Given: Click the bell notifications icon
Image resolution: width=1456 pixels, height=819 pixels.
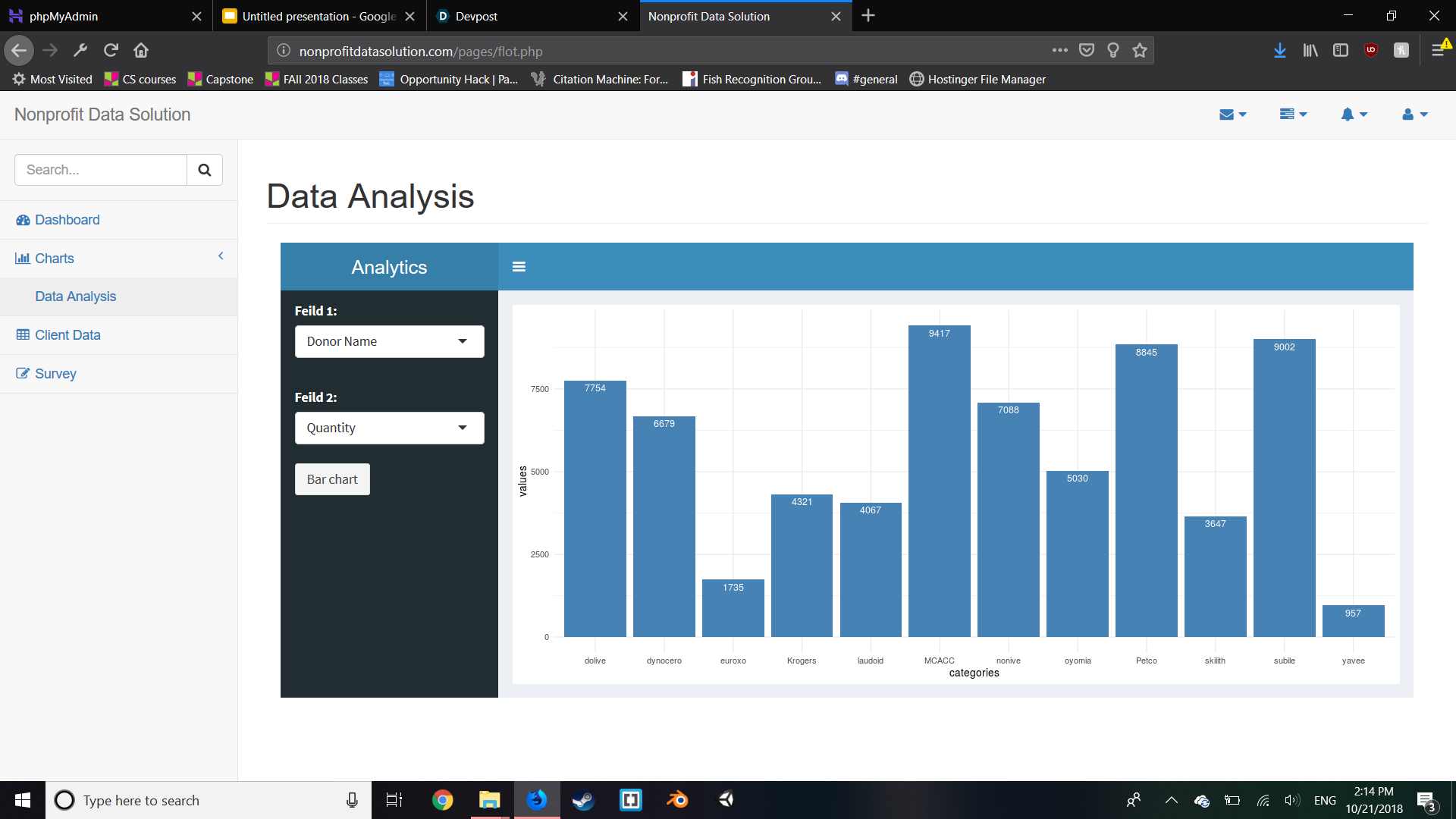Looking at the screenshot, I should coord(1353,115).
